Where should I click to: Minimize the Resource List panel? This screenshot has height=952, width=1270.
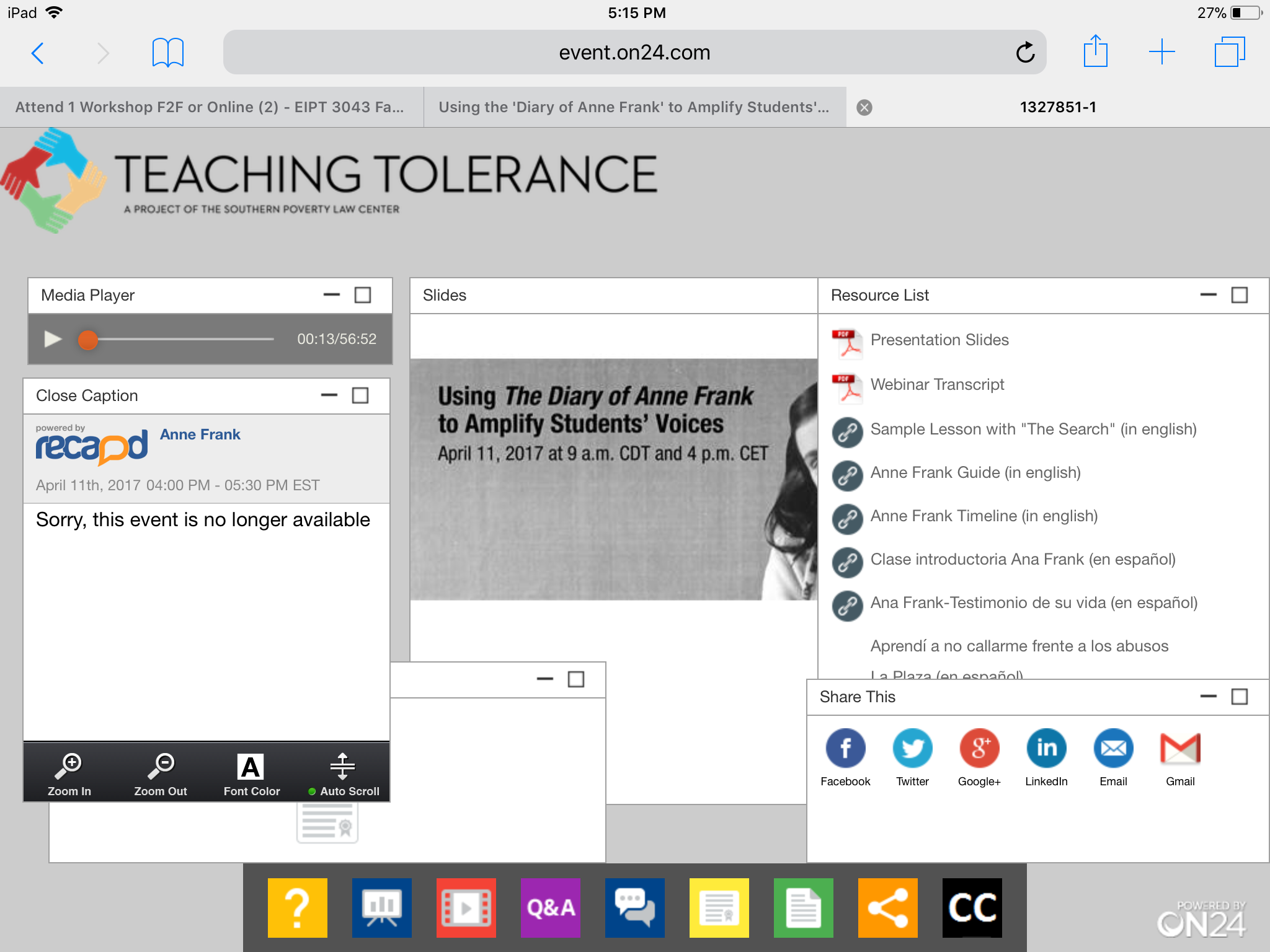[x=1208, y=295]
